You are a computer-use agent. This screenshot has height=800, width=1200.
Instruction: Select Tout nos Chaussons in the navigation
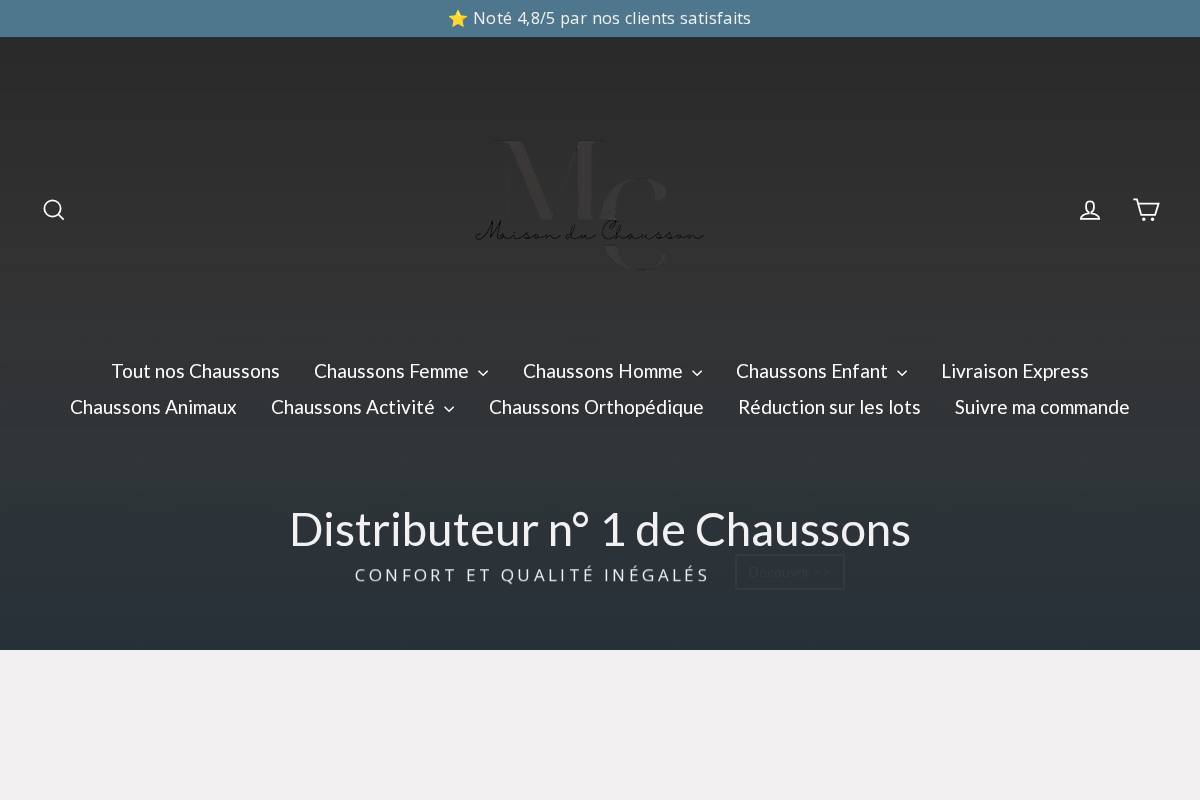tap(196, 371)
